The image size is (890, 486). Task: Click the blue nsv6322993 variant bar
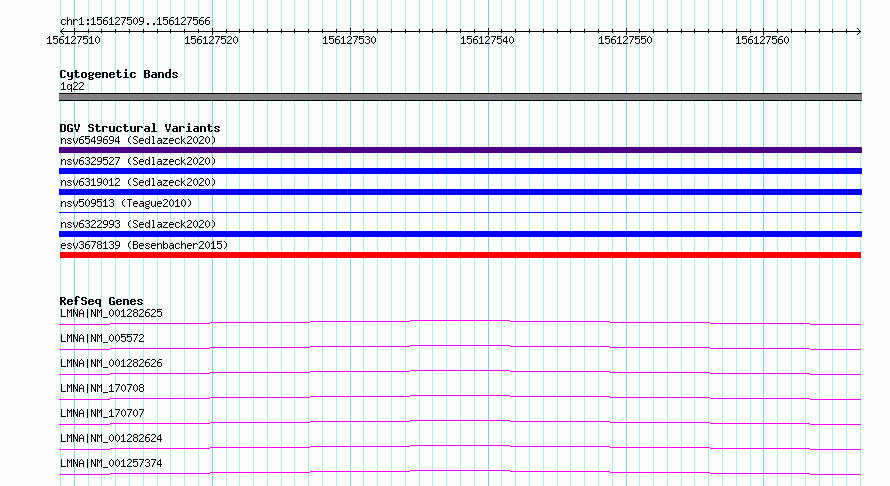[460, 234]
